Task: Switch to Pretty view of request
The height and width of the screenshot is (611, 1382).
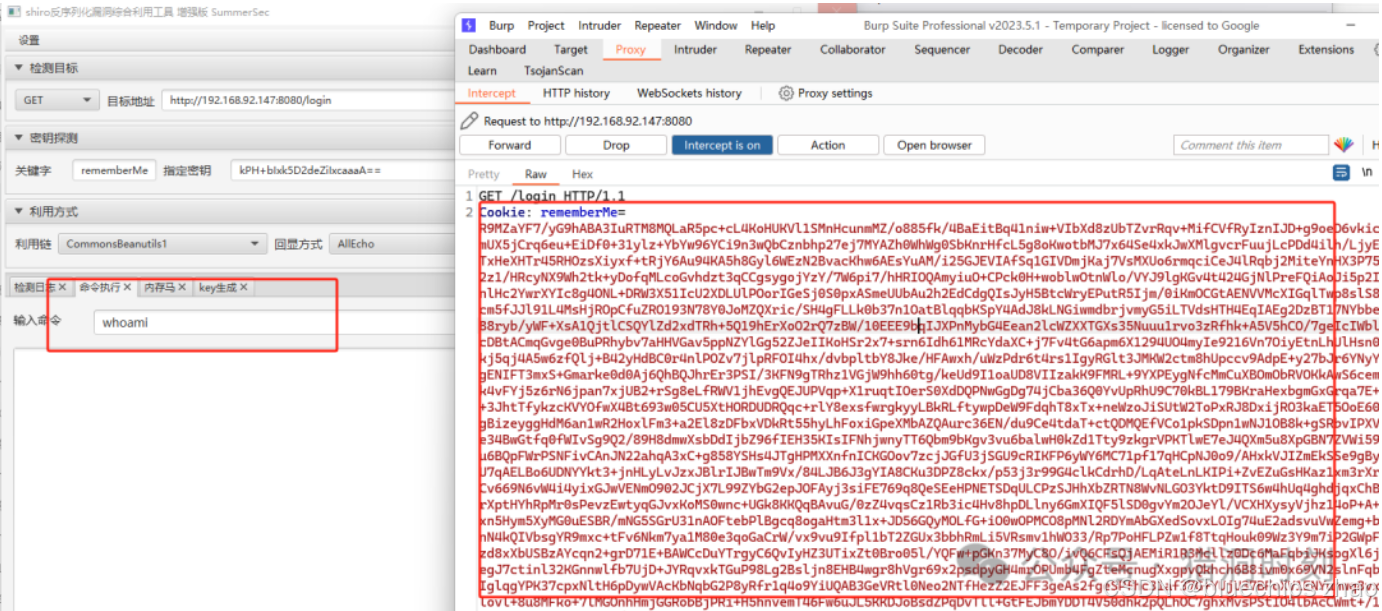Action: [x=483, y=174]
